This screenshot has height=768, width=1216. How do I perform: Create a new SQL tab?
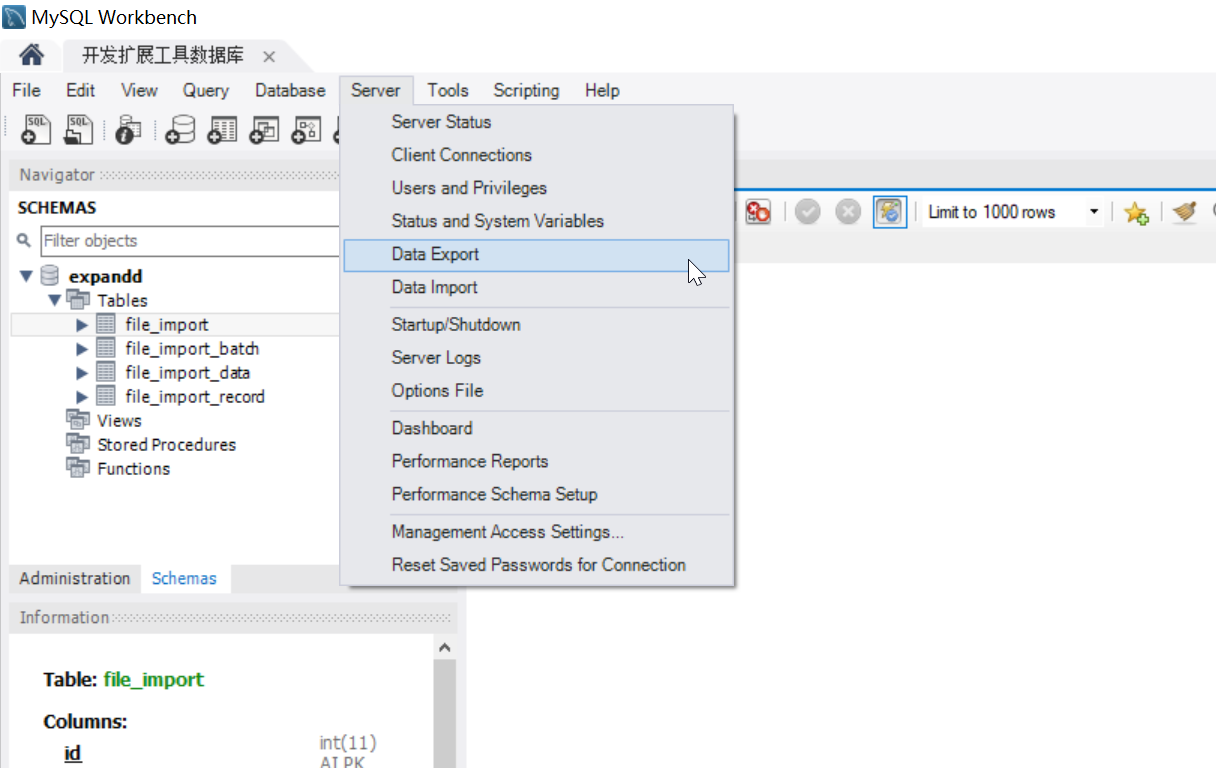(x=35, y=129)
